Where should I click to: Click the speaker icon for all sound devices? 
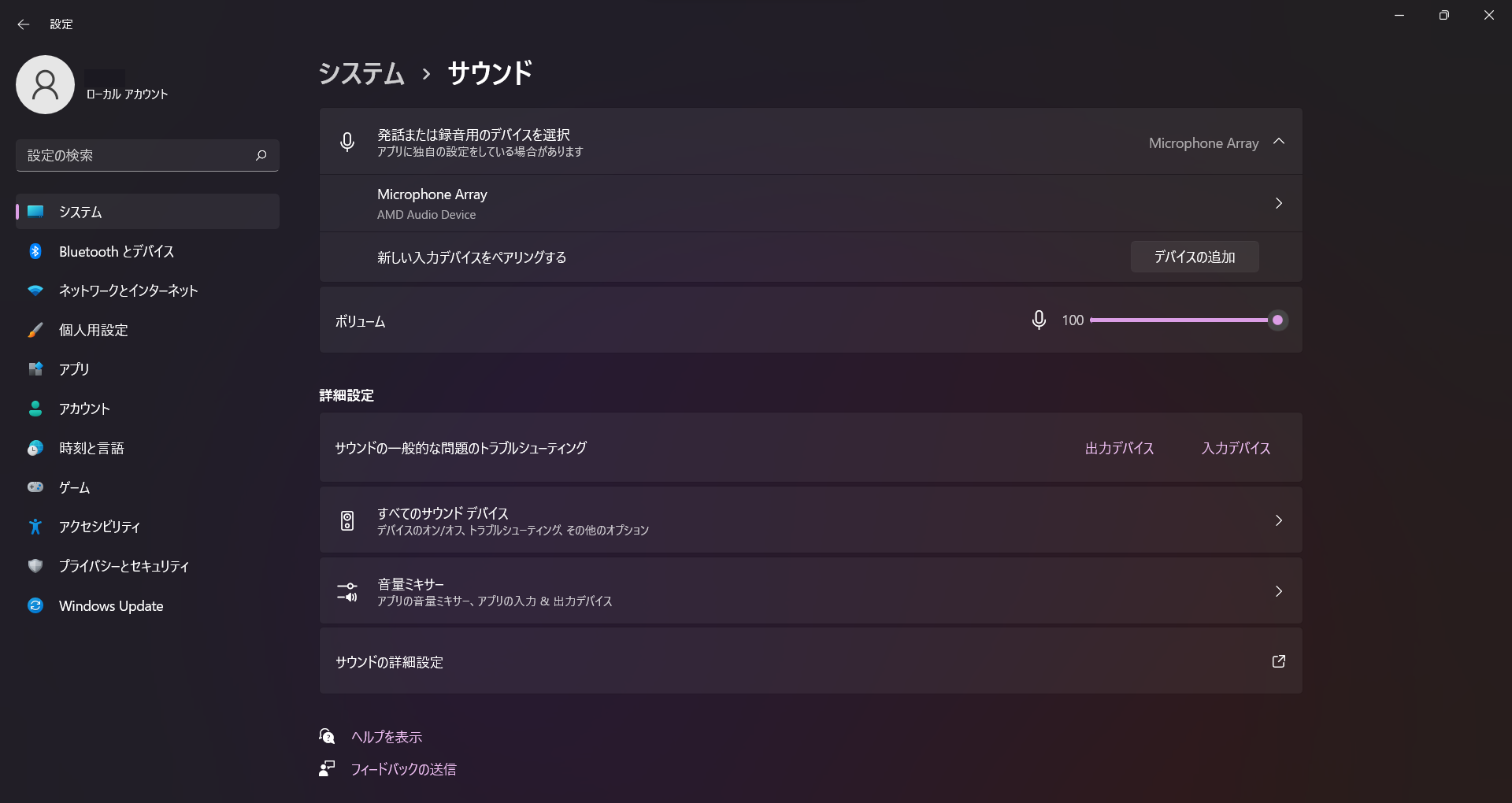pyautogui.click(x=347, y=520)
